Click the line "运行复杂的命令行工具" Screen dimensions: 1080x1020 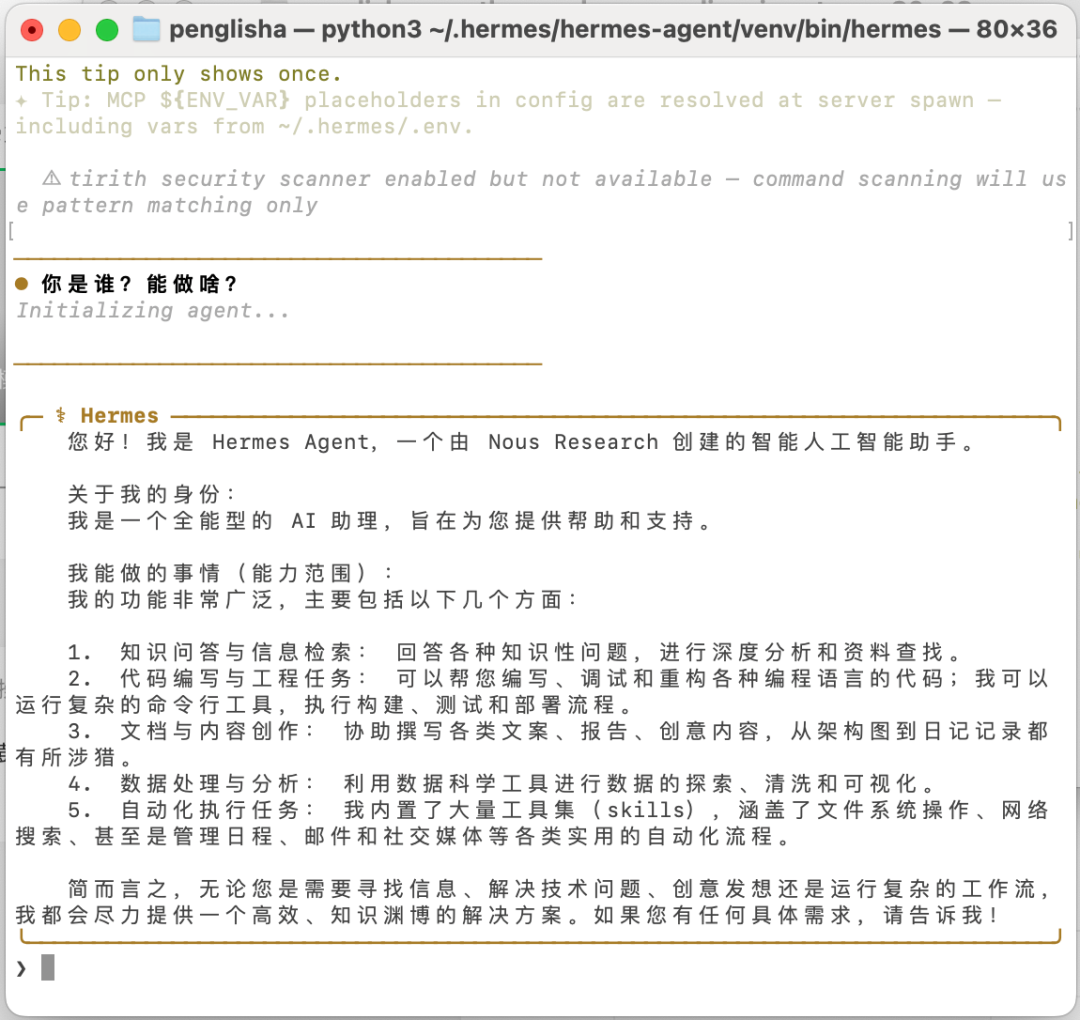click(324, 705)
